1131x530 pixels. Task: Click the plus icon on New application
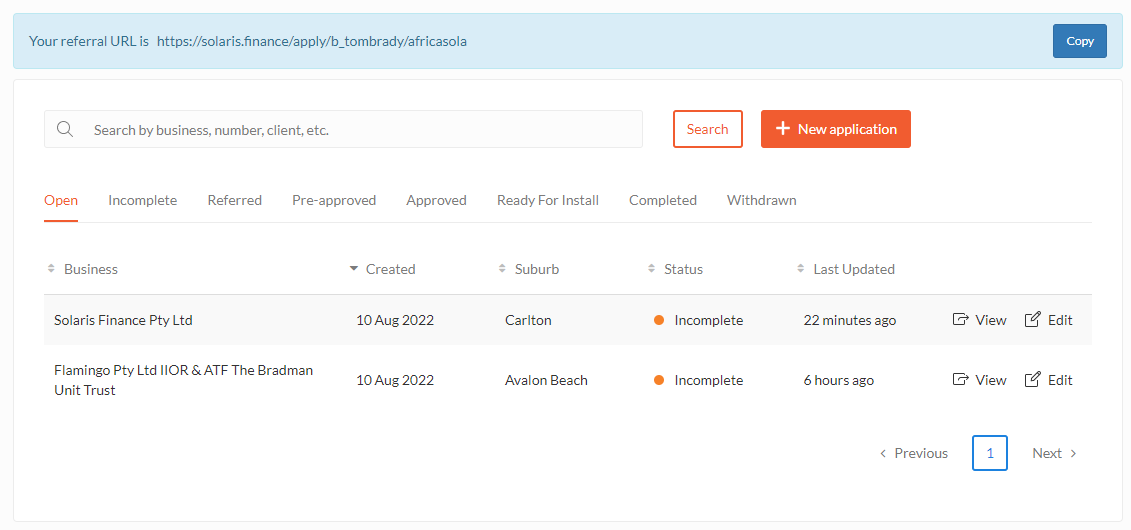[783, 129]
